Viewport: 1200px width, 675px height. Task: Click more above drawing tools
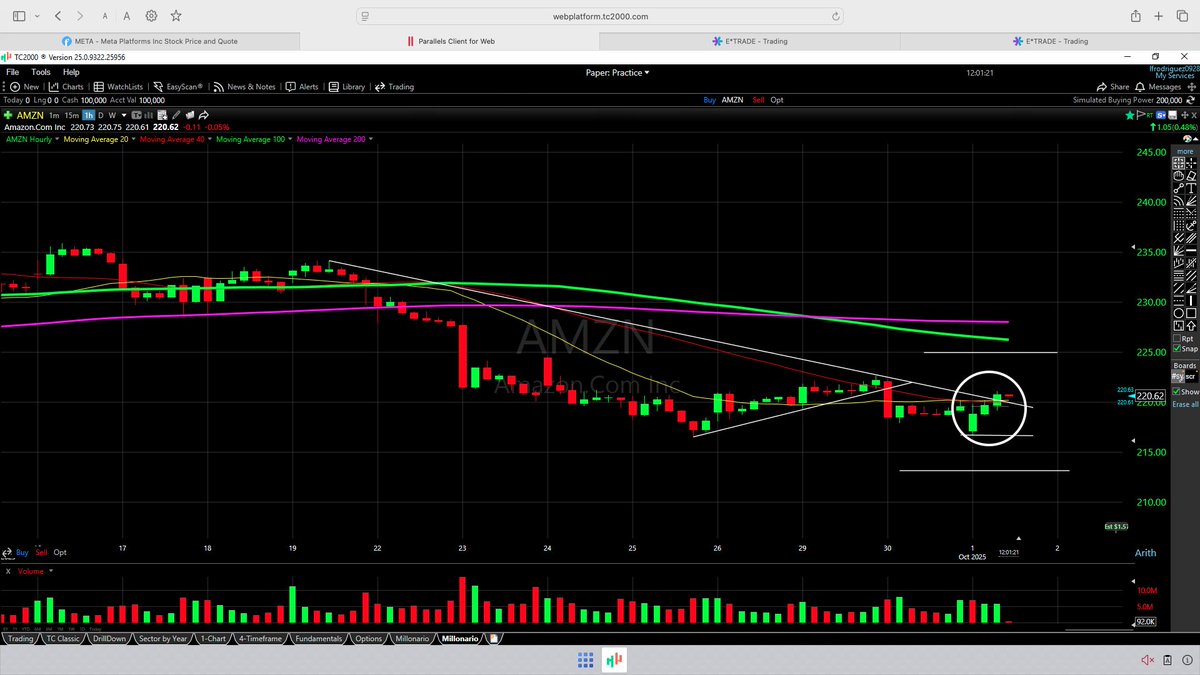click(x=1185, y=151)
